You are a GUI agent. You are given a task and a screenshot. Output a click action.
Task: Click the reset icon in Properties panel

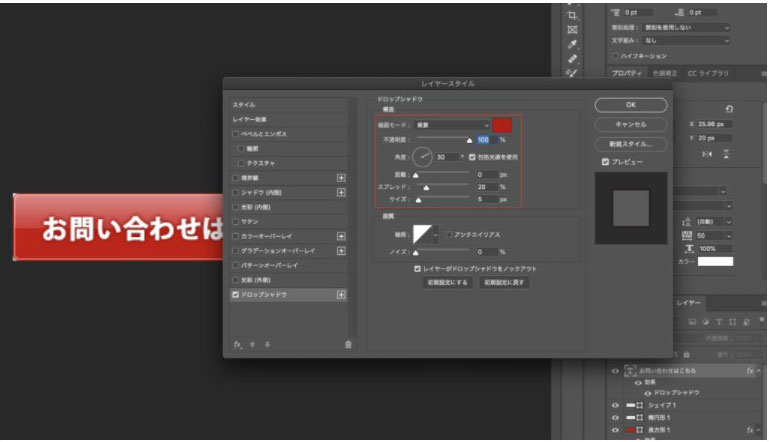pos(729,109)
